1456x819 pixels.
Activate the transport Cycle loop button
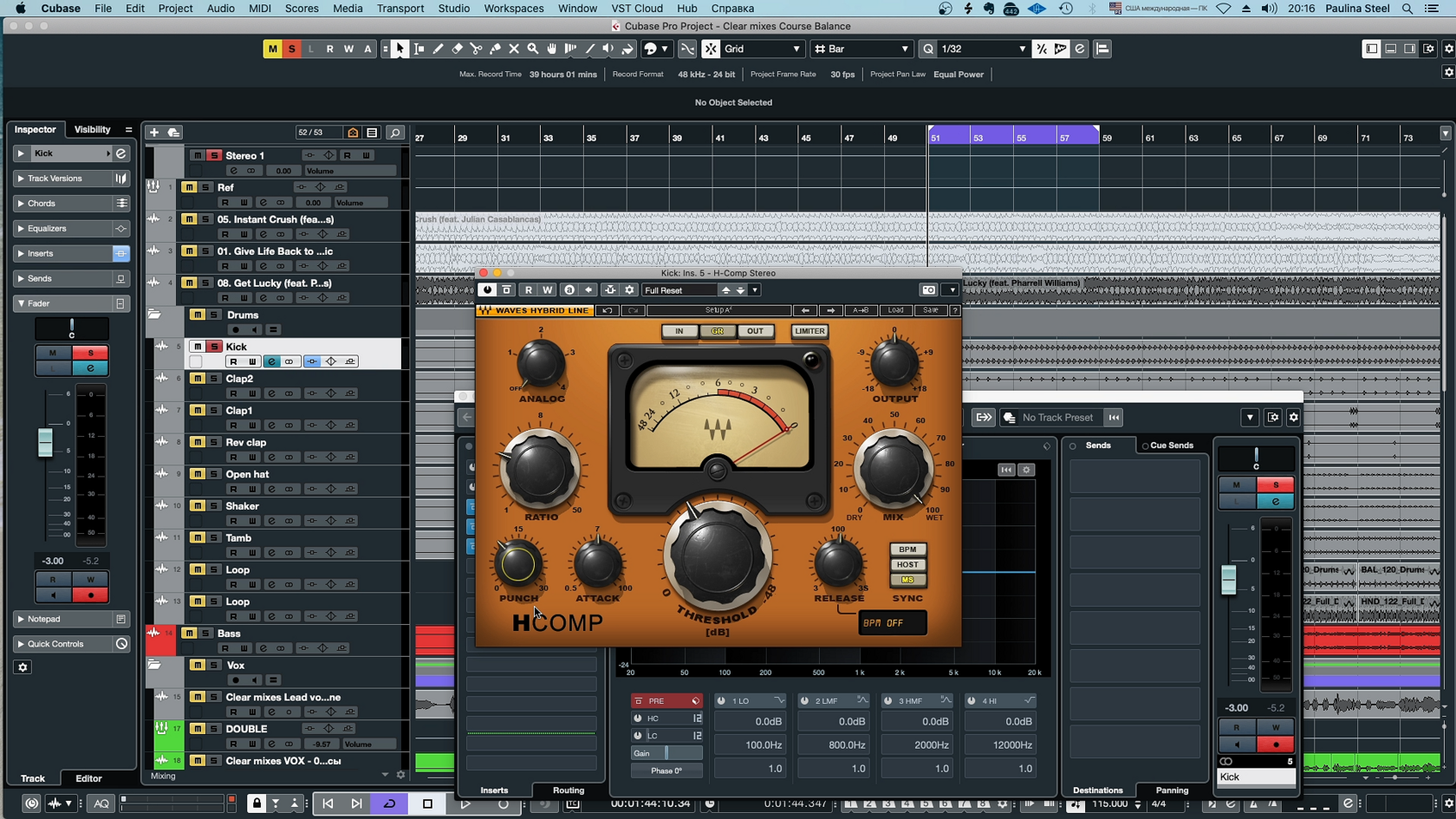tap(390, 804)
